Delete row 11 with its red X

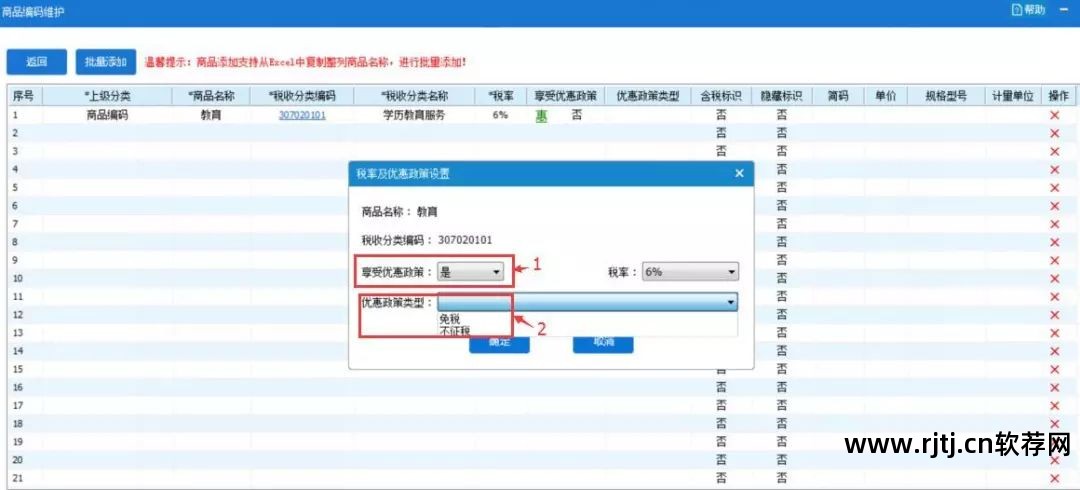tap(1054, 296)
